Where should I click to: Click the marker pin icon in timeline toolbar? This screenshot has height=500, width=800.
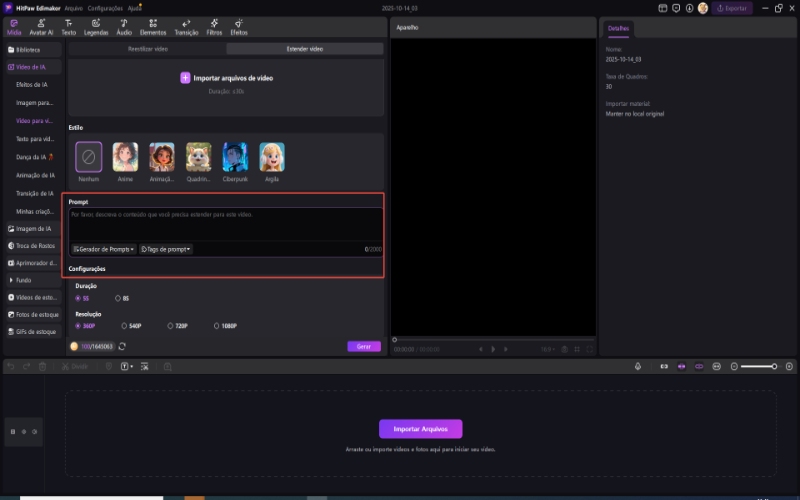109,366
